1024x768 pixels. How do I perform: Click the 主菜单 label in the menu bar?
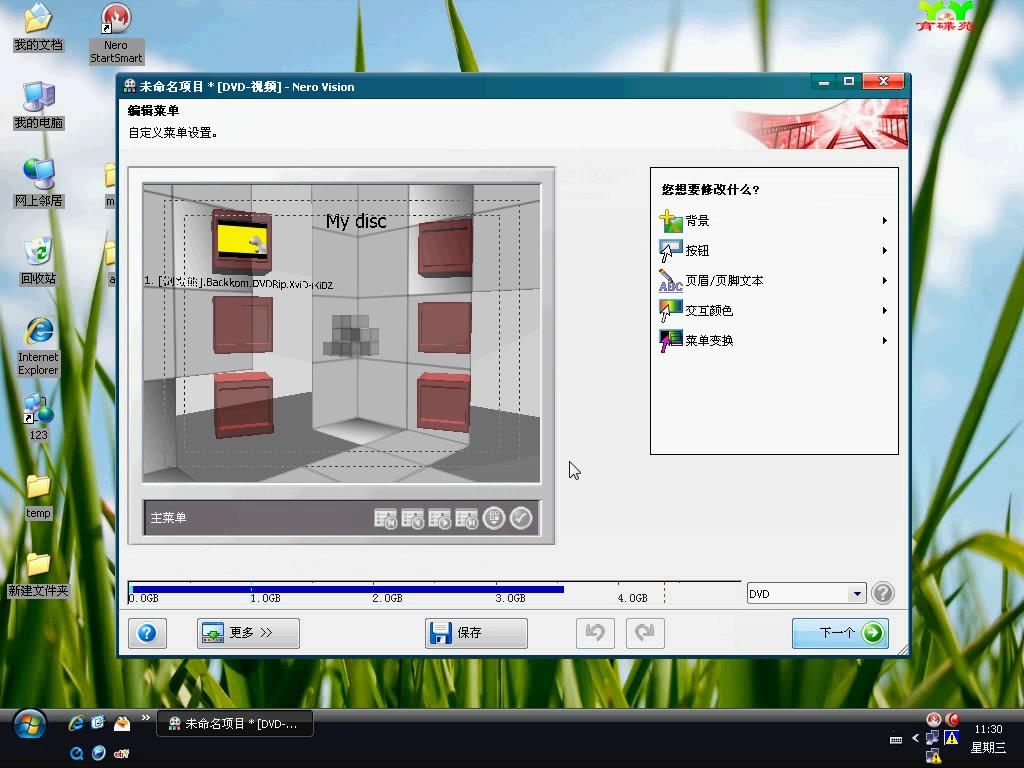click(x=168, y=518)
